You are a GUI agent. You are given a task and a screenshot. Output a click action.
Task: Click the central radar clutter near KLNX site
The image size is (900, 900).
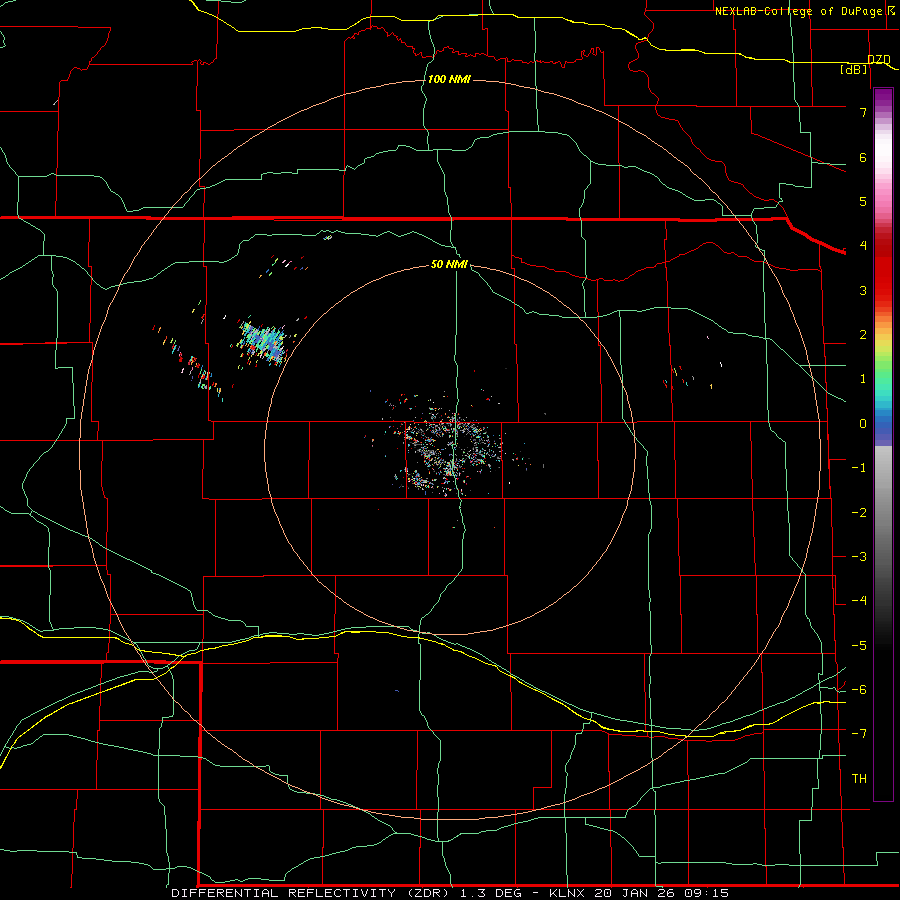coord(451,452)
